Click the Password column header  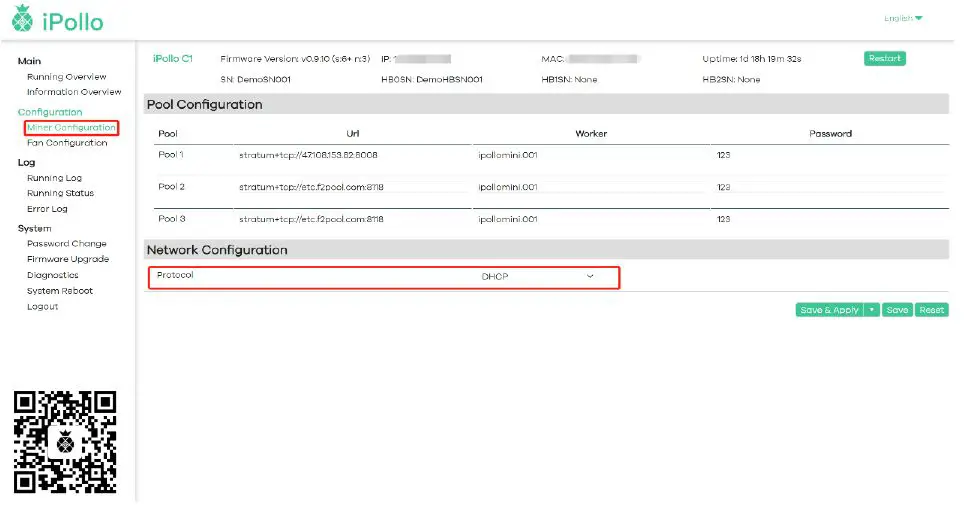(830, 134)
